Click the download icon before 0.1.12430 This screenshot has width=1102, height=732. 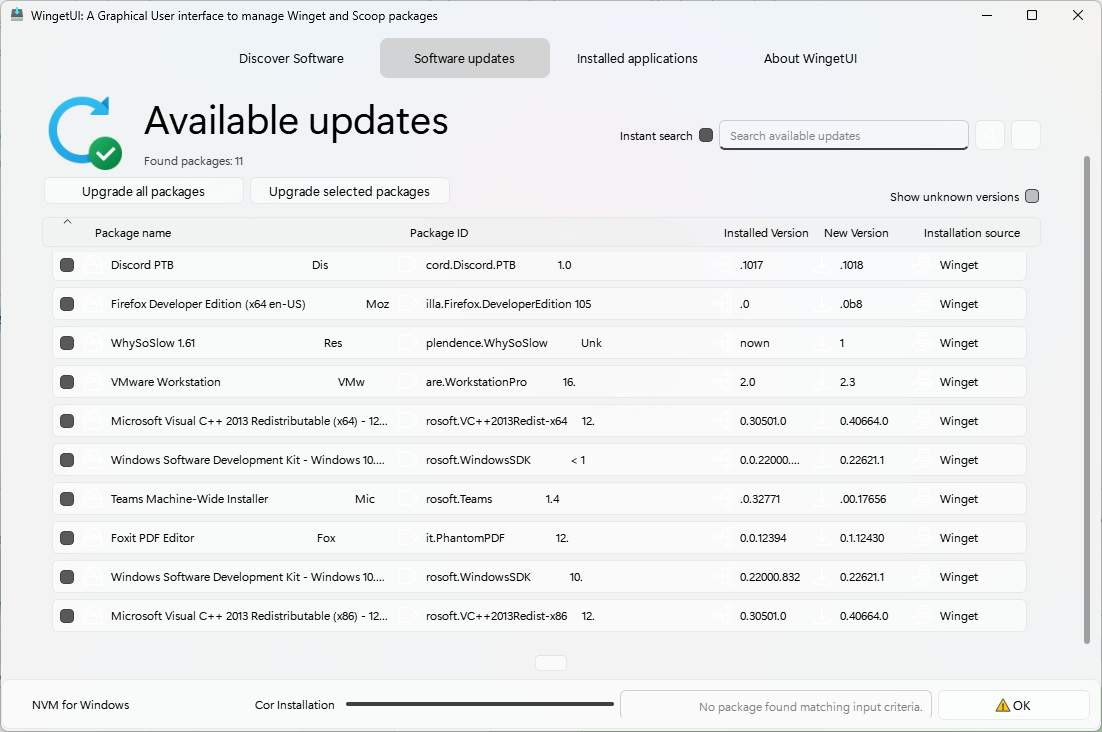822,538
